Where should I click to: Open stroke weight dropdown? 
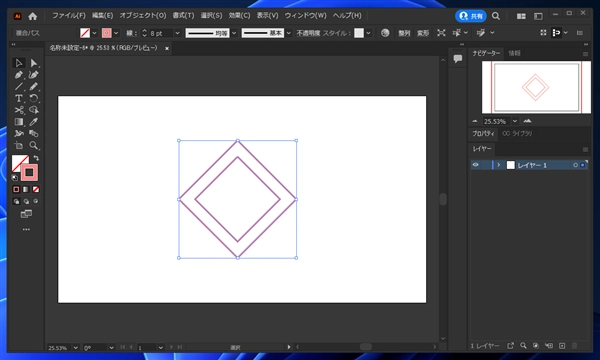point(177,33)
